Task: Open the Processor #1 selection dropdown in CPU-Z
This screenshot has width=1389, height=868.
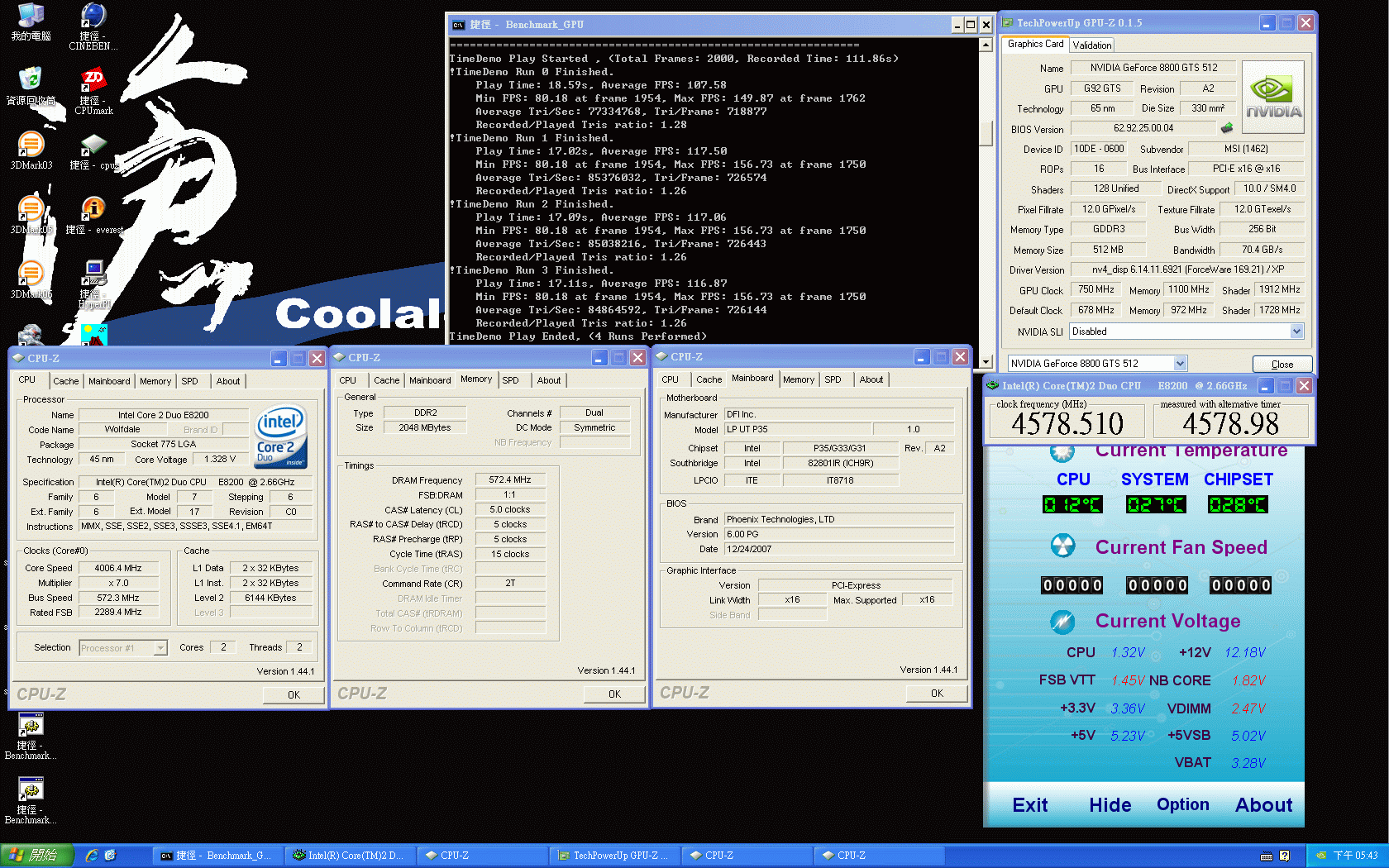Action: [x=122, y=647]
